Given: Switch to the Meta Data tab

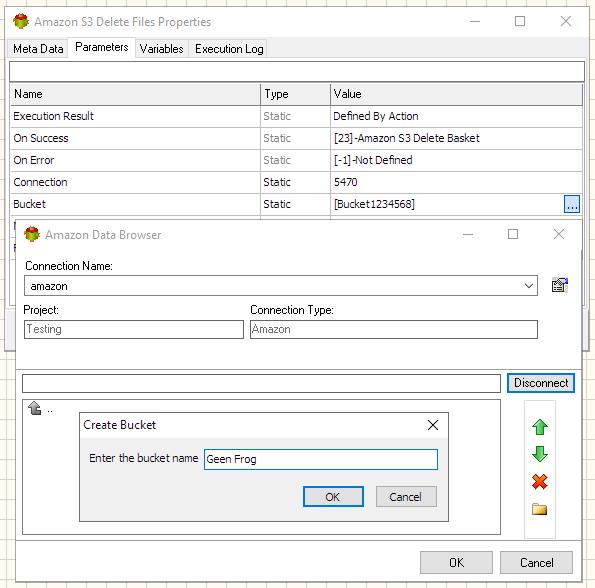Looking at the screenshot, I should click(38, 49).
